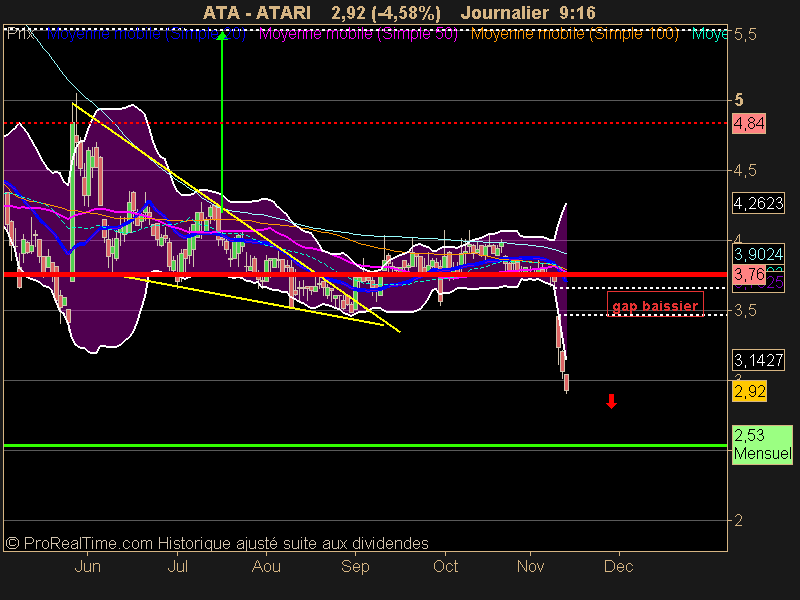Click the "5,5" price axis value
The image size is (800, 600).
745,34
